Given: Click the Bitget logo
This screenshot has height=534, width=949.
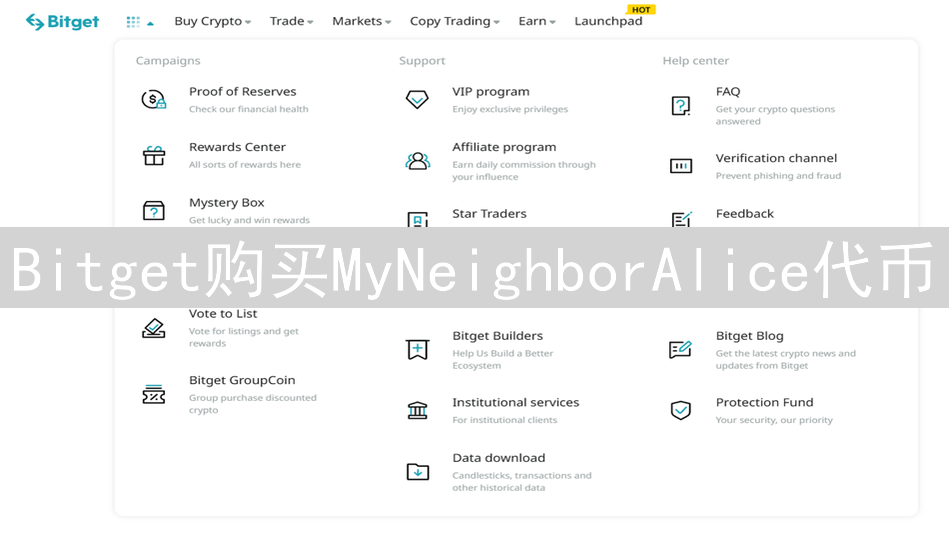Looking at the screenshot, I should pyautogui.click(x=62, y=22).
